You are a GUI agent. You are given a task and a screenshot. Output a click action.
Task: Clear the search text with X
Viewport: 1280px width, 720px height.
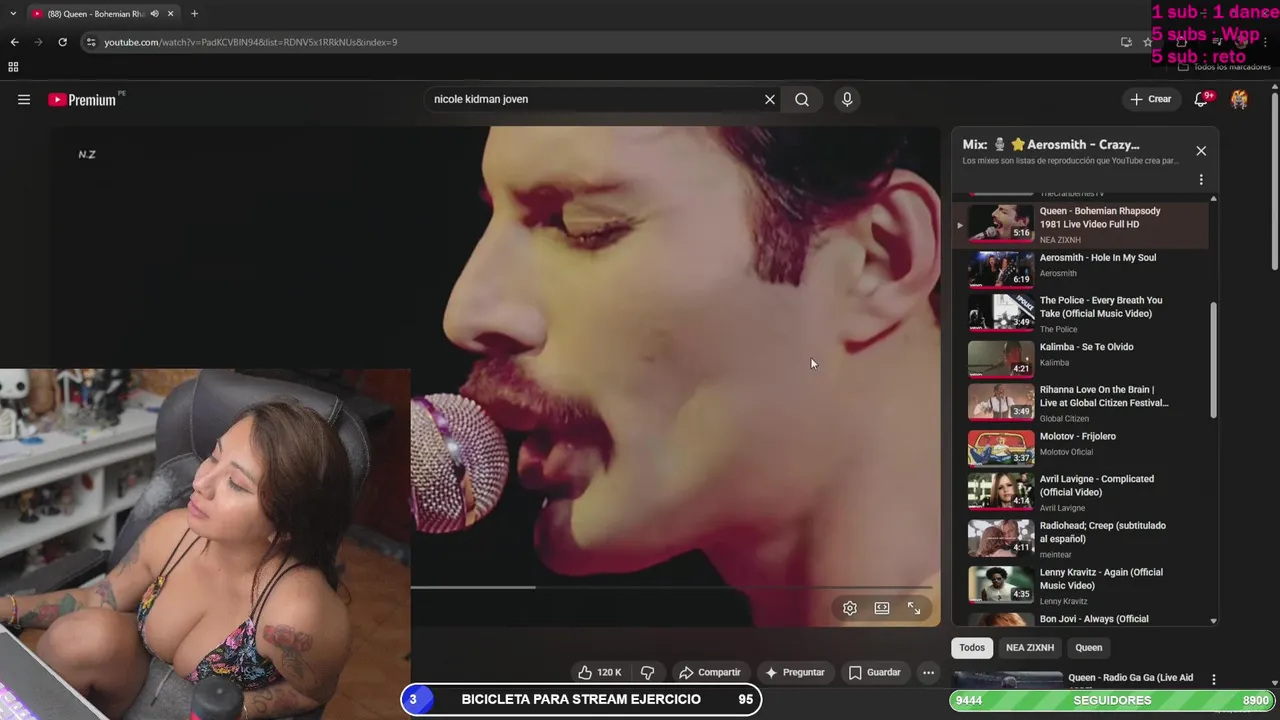(770, 99)
